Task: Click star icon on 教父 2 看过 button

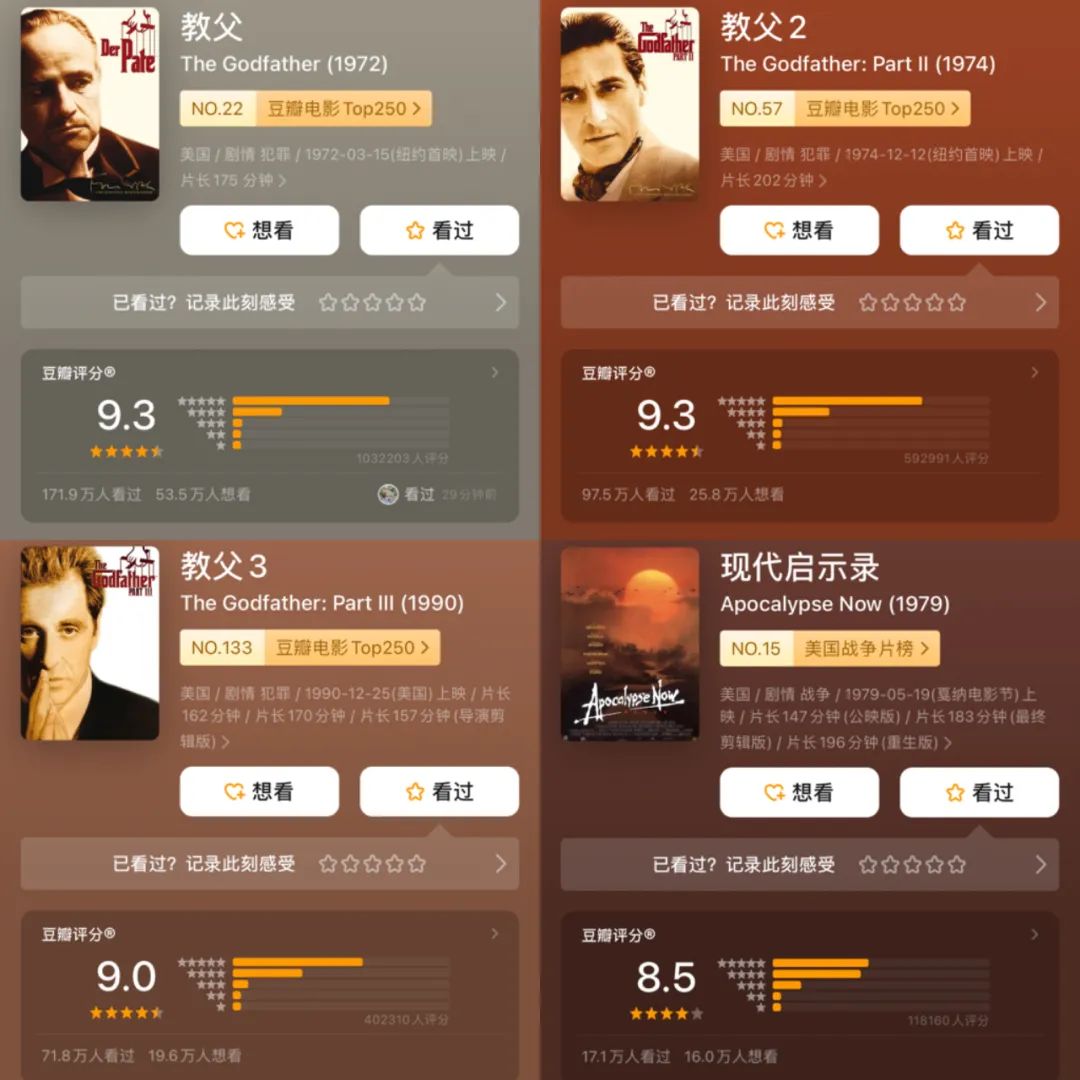Action: [x=955, y=230]
